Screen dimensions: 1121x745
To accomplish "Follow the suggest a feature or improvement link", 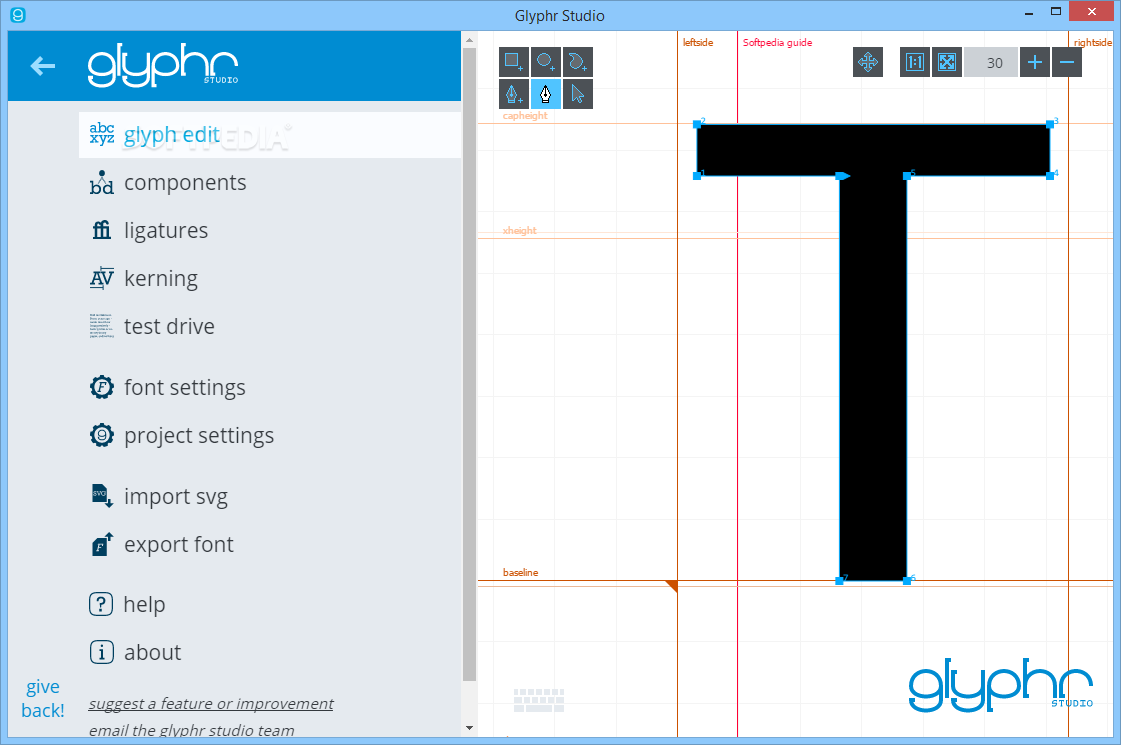I will [211, 704].
